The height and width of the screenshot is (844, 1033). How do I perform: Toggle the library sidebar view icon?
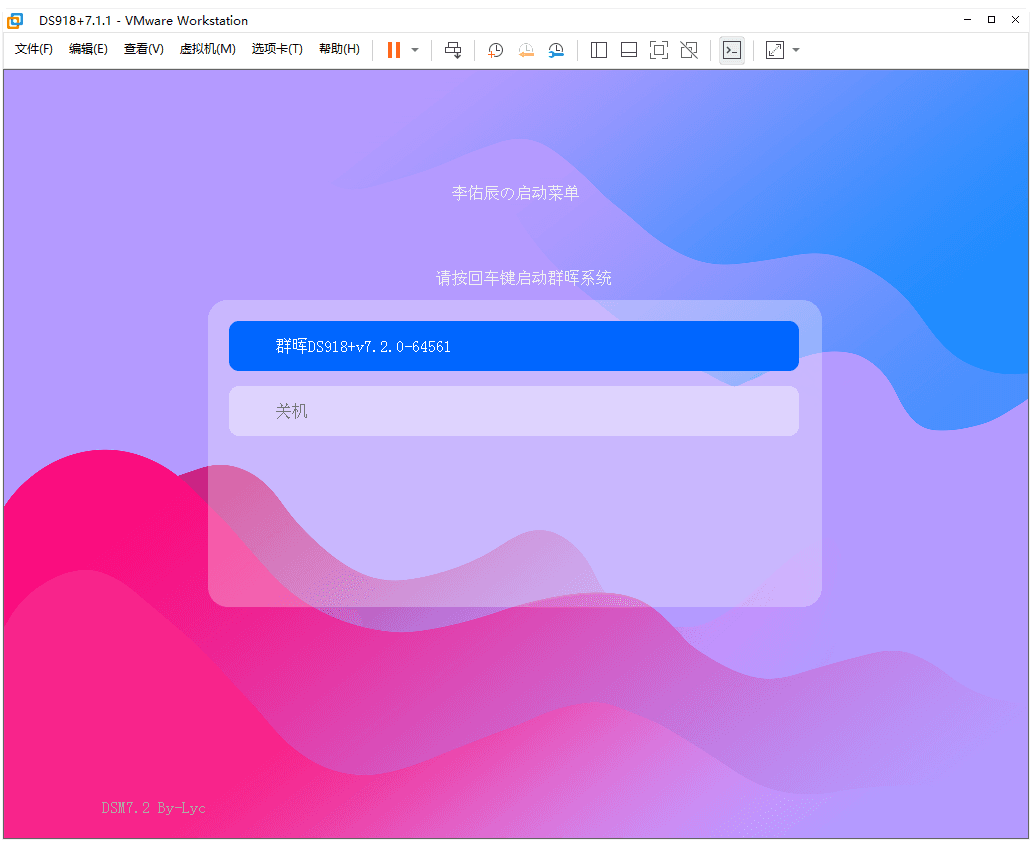pos(599,50)
